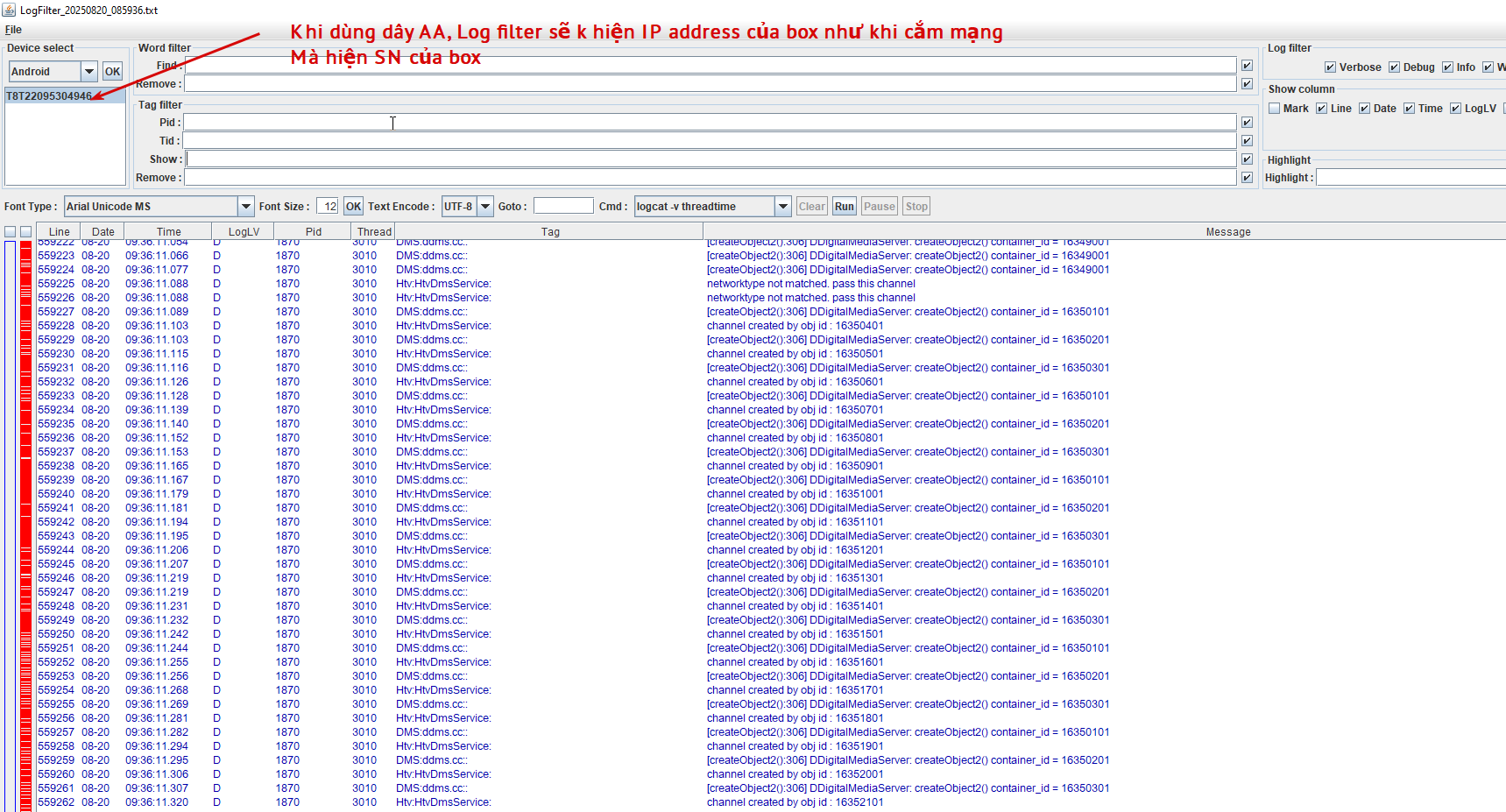Toggle the Word filter Find checkbox
Viewport: 1506px width, 812px height.
(x=1247, y=66)
